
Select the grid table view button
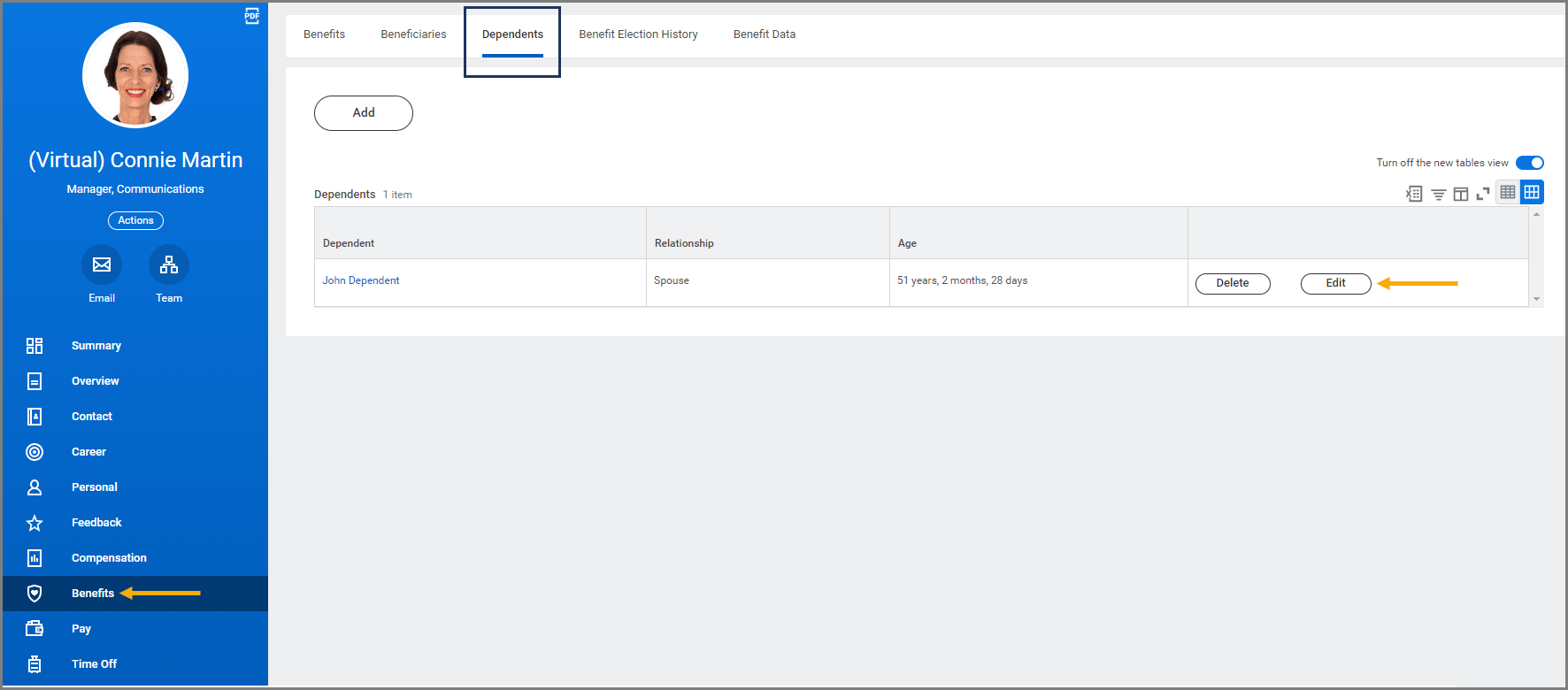1532,192
